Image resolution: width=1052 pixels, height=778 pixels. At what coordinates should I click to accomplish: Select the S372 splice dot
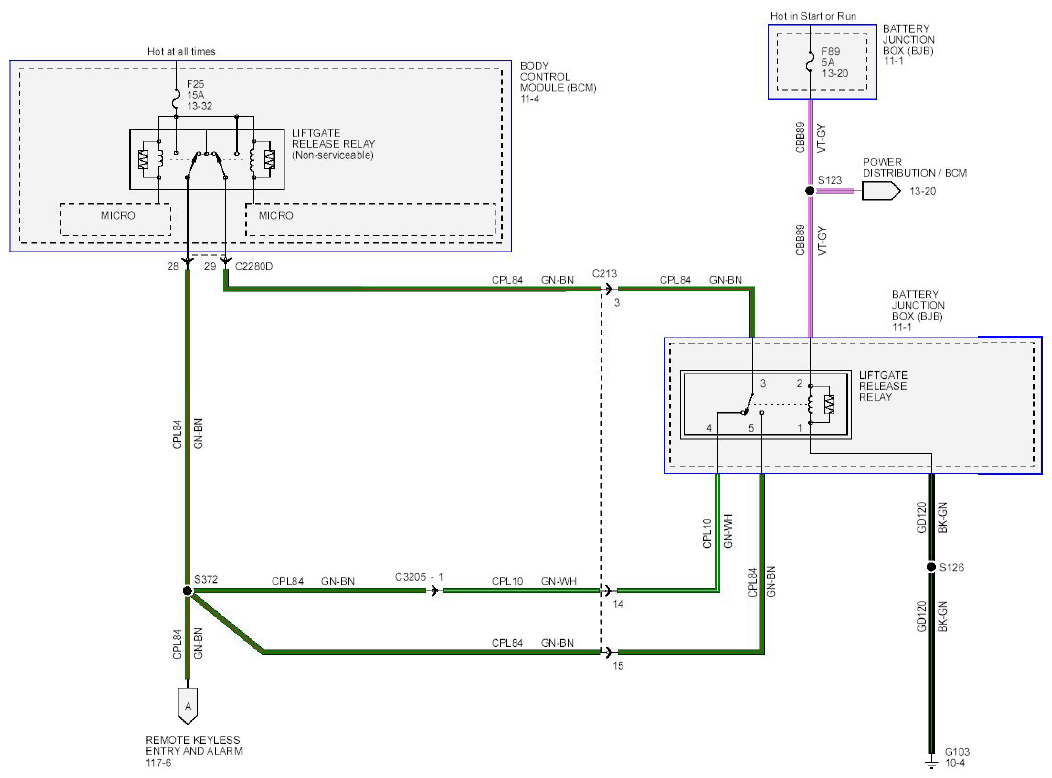(x=187, y=591)
